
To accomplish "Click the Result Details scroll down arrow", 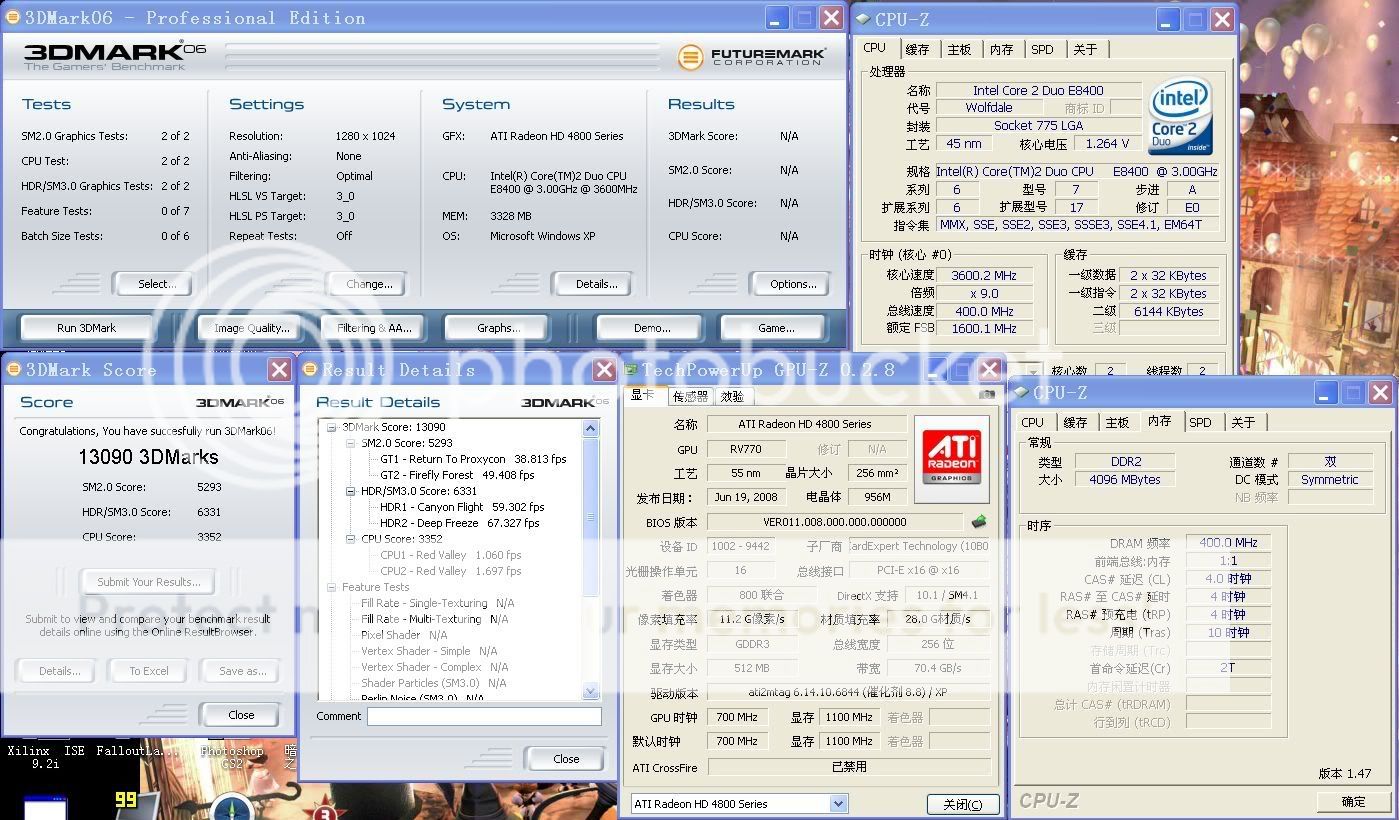I will pos(590,690).
